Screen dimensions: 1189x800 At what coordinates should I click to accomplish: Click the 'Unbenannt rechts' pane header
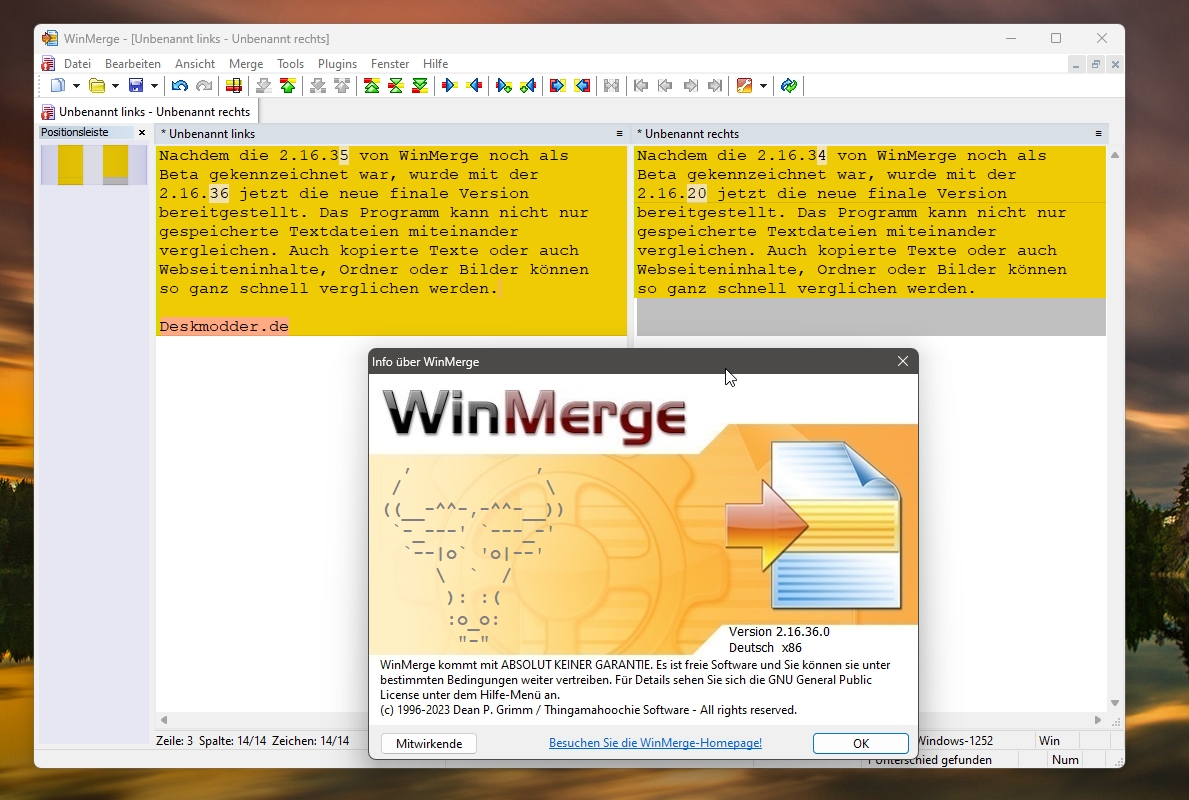coord(871,133)
